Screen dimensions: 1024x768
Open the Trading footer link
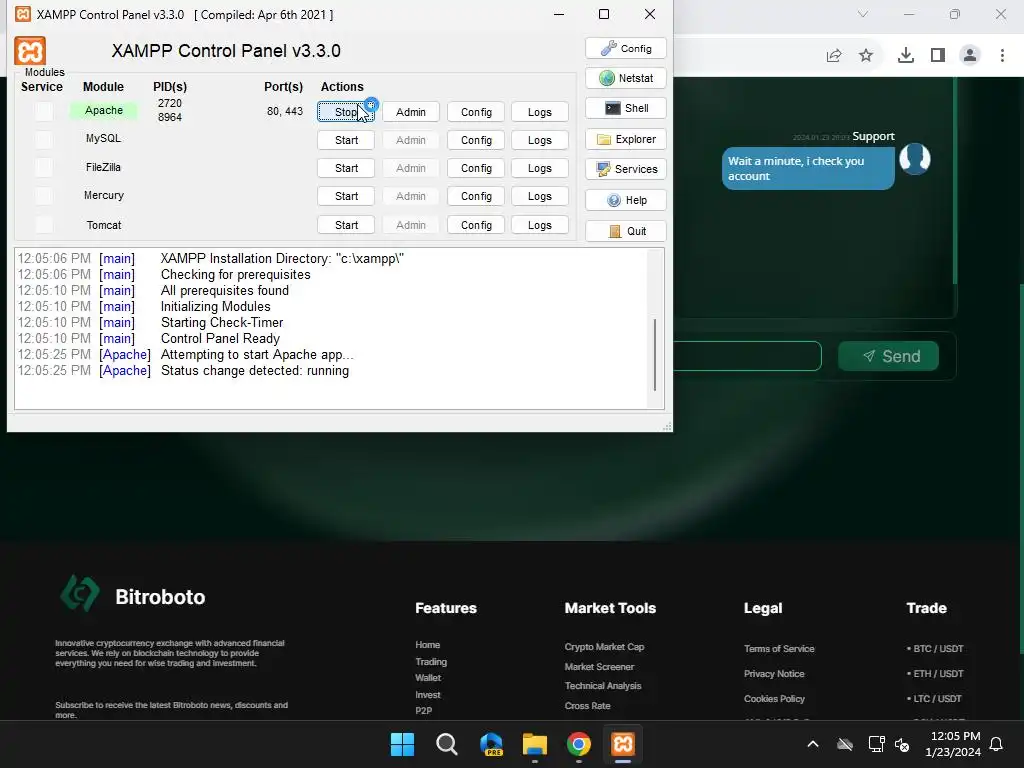[431, 662]
